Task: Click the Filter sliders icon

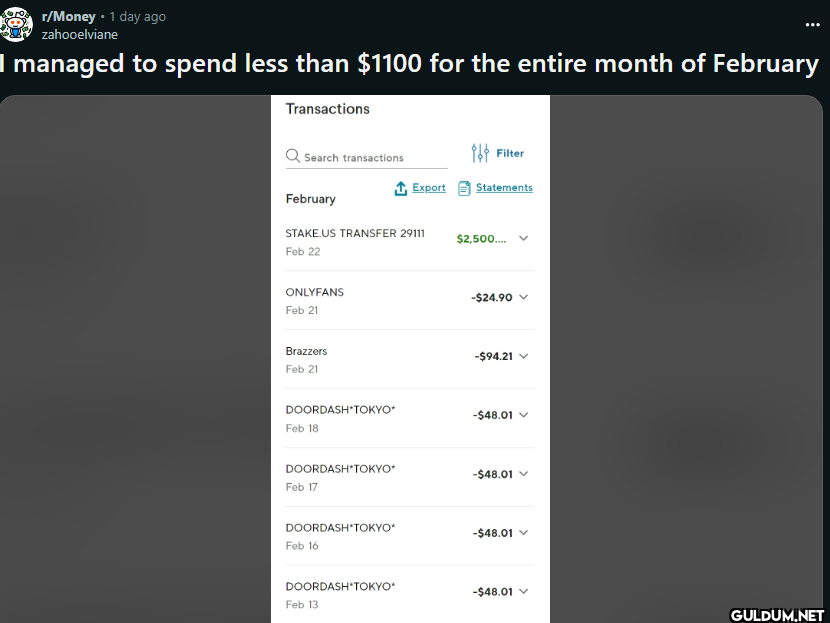Action: (x=480, y=153)
